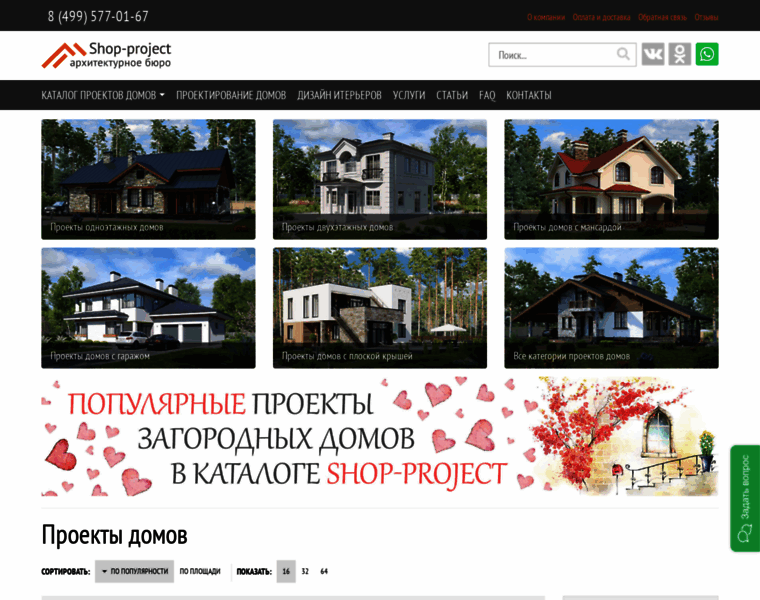Open the Odnoklassniki social icon
The width and height of the screenshot is (760, 600).
[680, 54]
